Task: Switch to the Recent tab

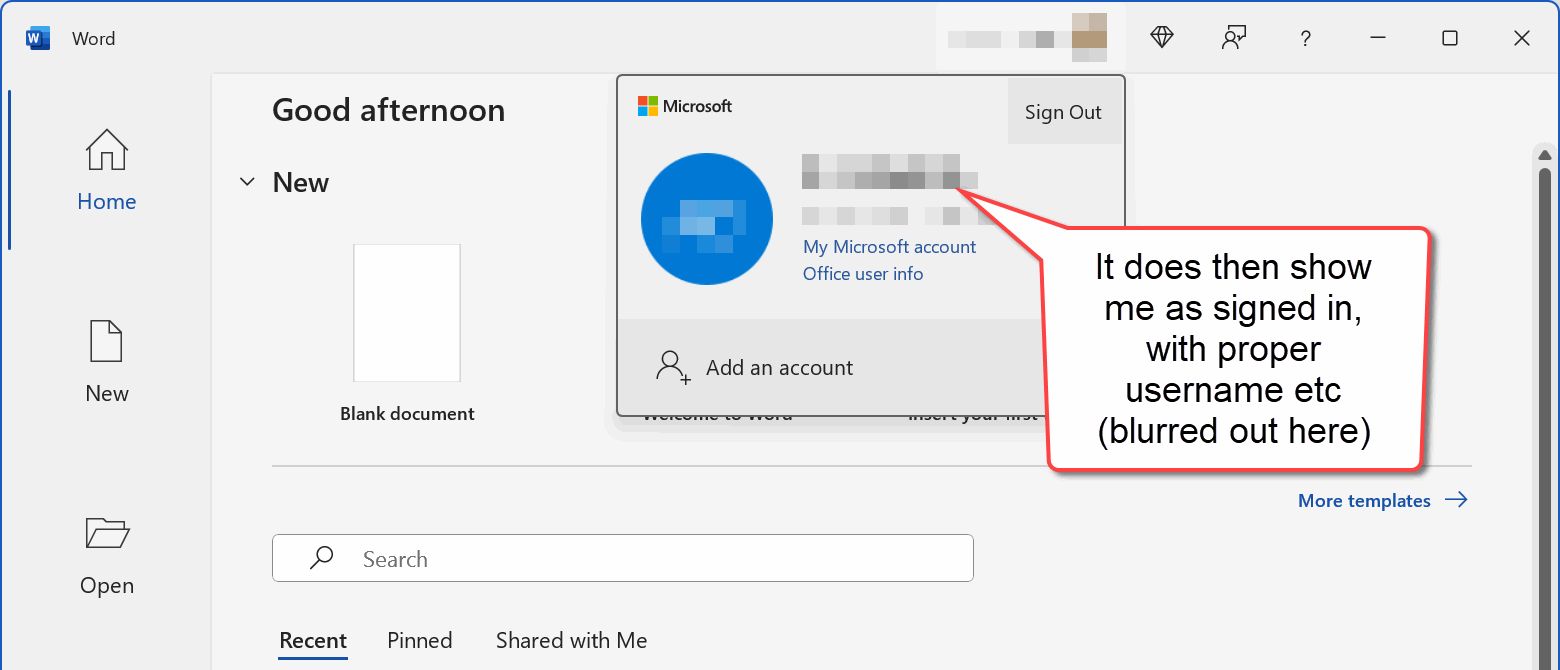Action: click(x=313, y=640)
